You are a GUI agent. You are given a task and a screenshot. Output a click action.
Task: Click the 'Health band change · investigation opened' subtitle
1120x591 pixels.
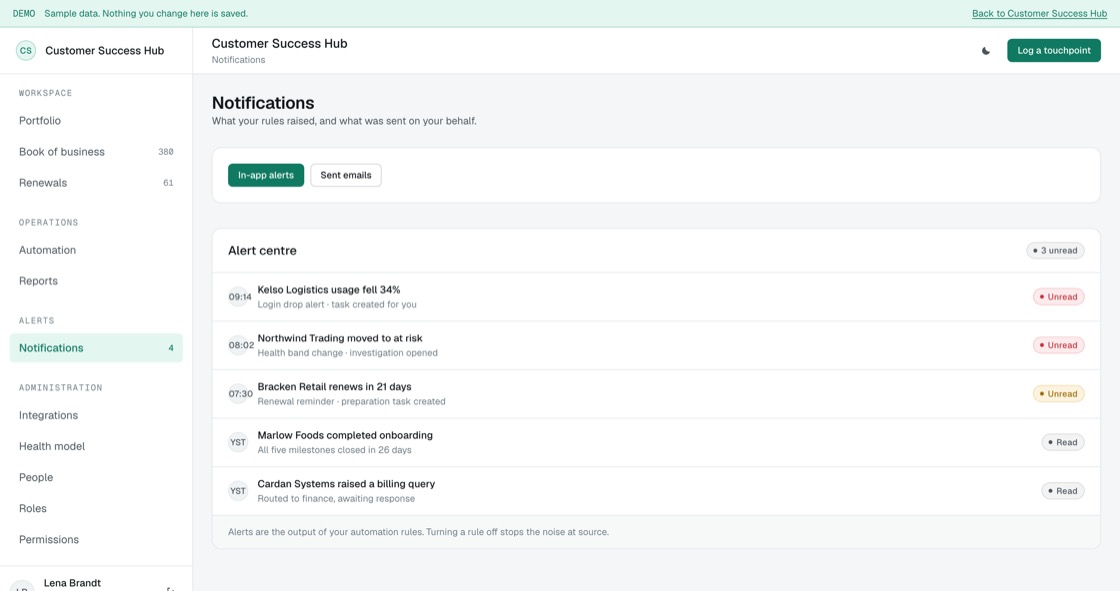point(348,353)
